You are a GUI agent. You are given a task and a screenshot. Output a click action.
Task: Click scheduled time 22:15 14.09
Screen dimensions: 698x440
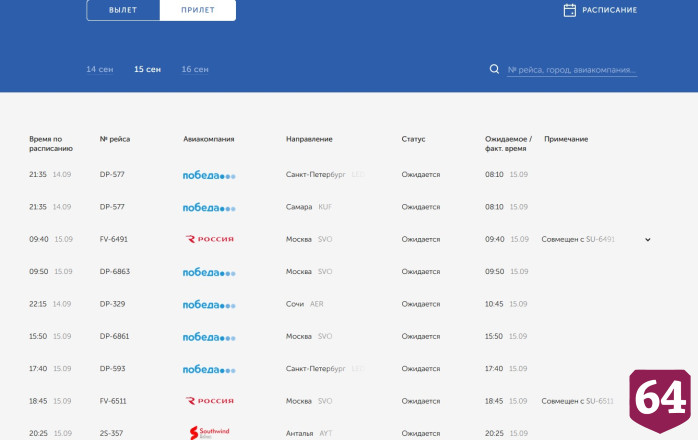coord(50,304)
